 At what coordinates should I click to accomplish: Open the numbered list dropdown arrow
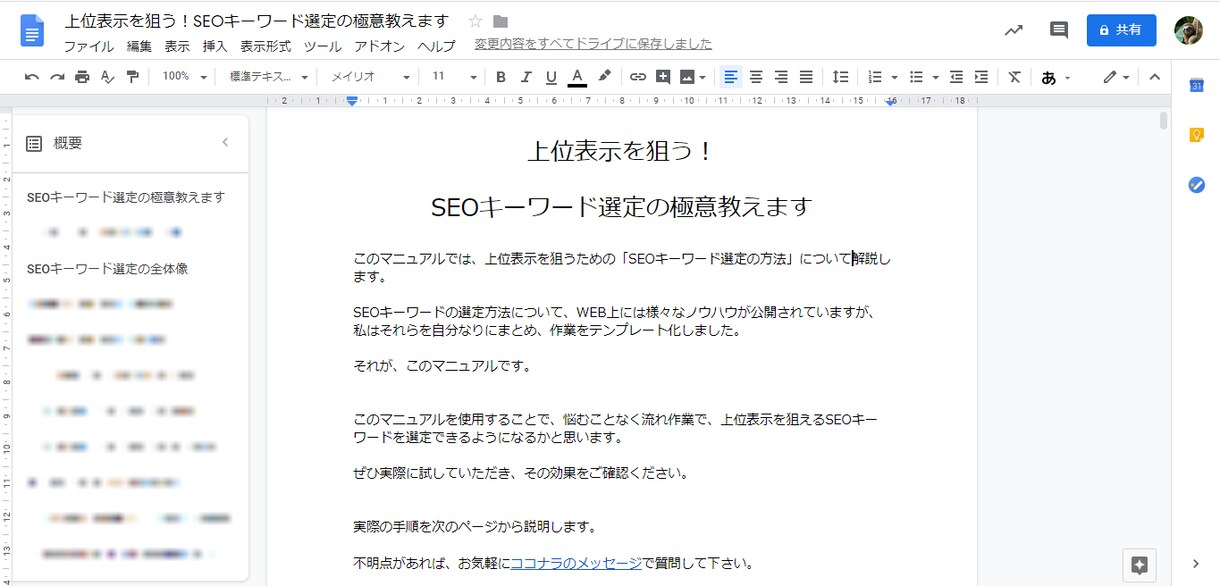(894, 77)
